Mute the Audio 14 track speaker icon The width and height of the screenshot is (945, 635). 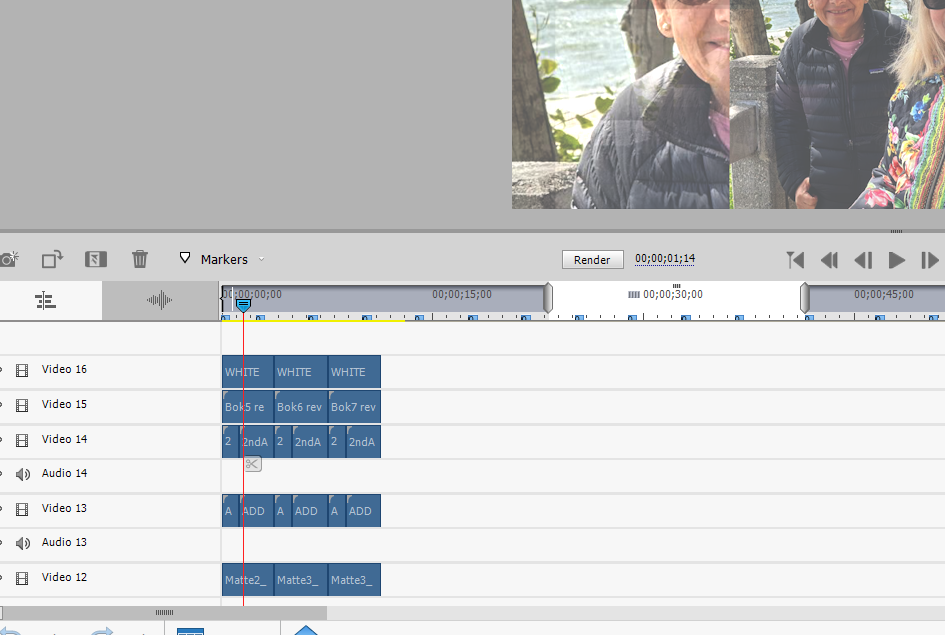[22, 473]
